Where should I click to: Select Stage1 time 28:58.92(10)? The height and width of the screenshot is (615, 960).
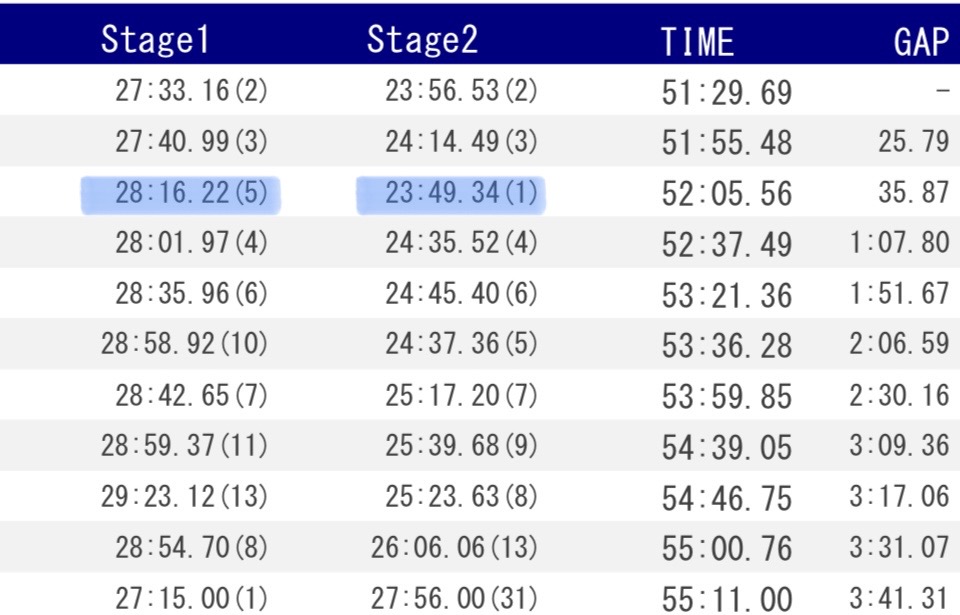(184, 345)
